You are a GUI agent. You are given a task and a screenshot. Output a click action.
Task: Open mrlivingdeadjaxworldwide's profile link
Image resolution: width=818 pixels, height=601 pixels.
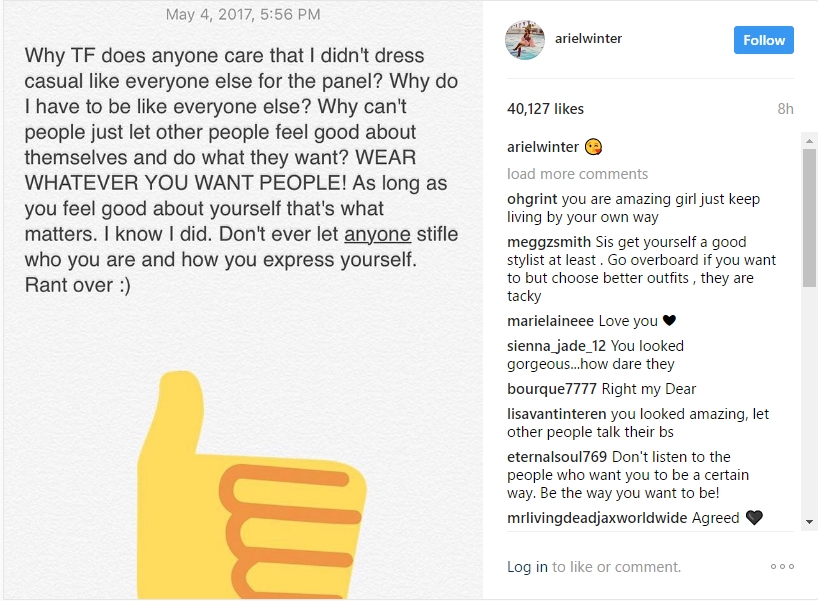[597, 518]
